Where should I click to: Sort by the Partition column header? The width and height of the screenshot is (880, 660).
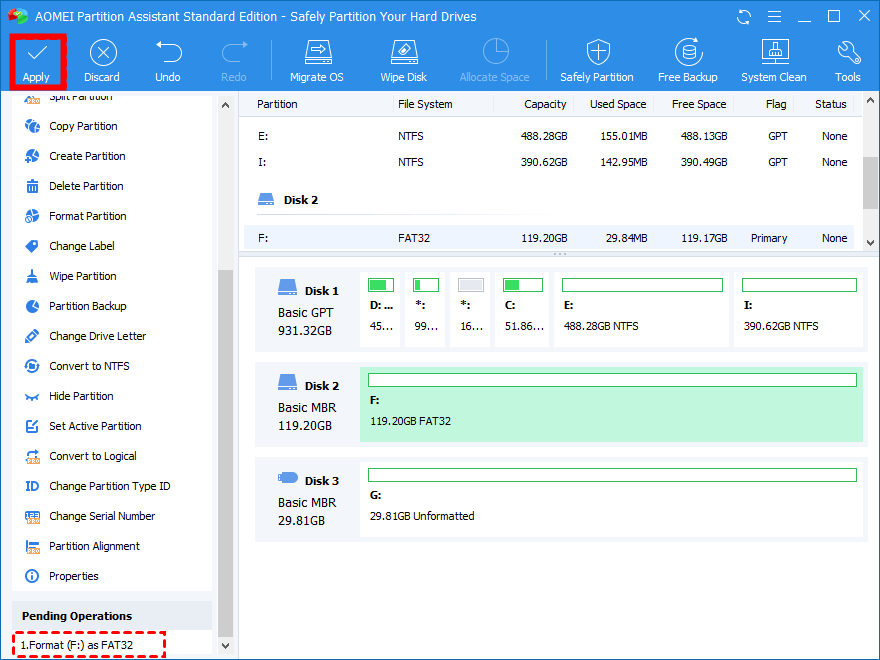[277, 104]
